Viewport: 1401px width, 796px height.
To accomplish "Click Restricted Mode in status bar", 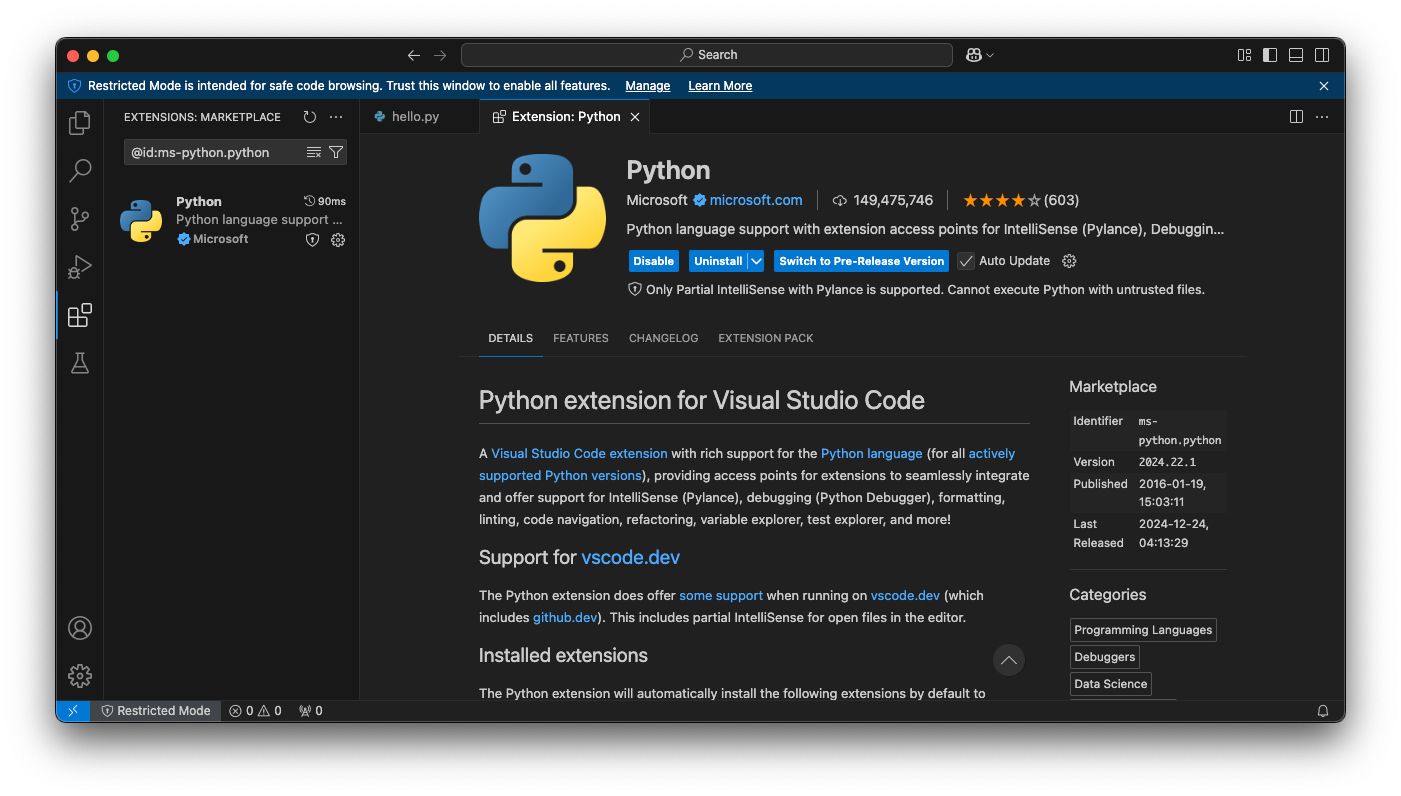I will click(x=156, y=711).
